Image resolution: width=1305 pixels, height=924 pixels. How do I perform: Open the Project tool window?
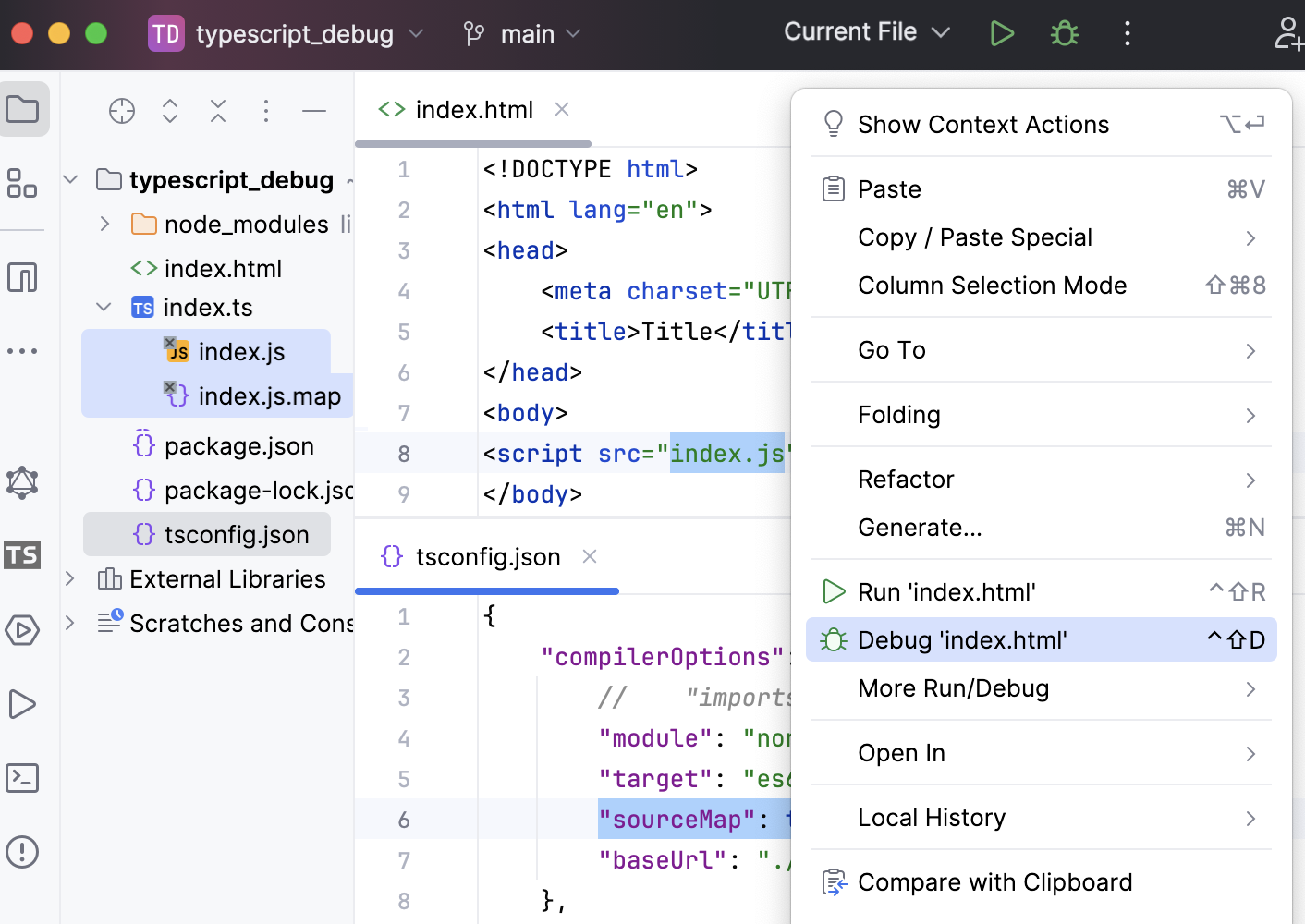click(x=24, y=109)
